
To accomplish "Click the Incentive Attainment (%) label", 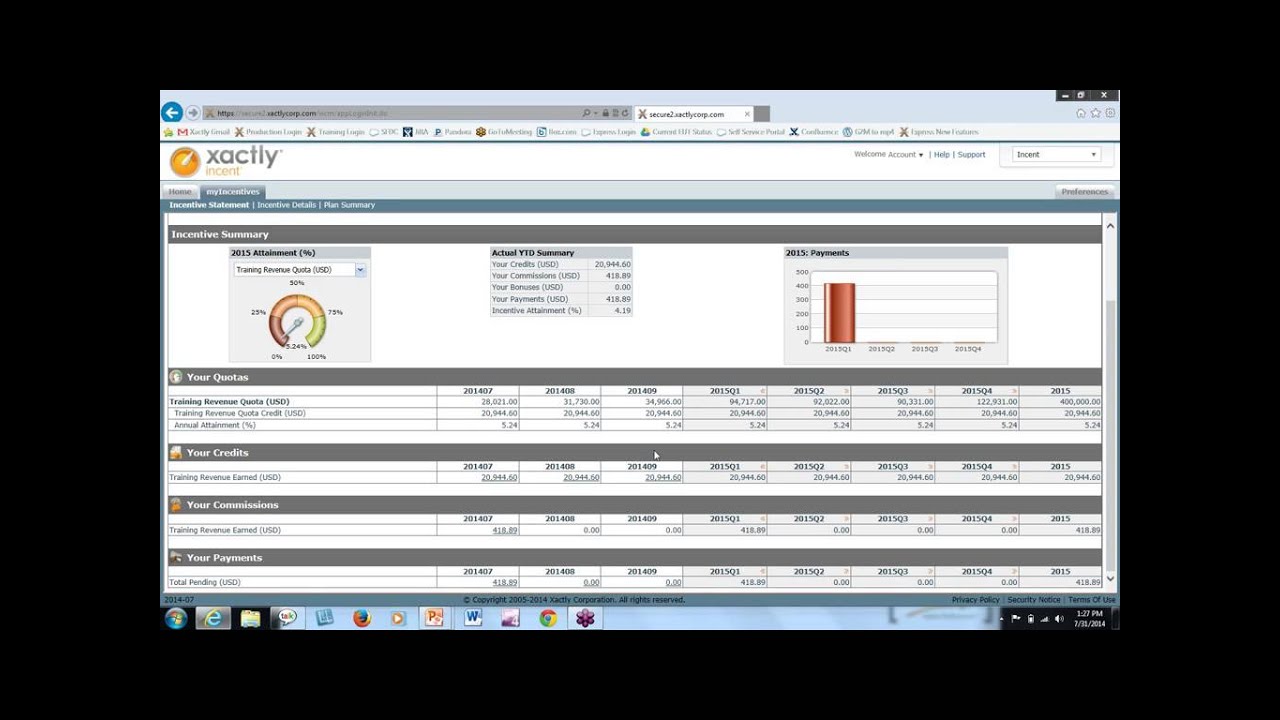I will pos(536,311).
